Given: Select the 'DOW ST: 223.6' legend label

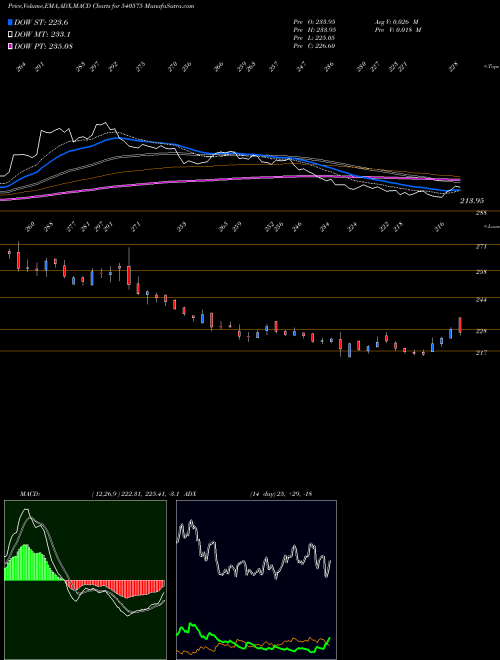Looking at the screenshot, I should pos(41,22).
